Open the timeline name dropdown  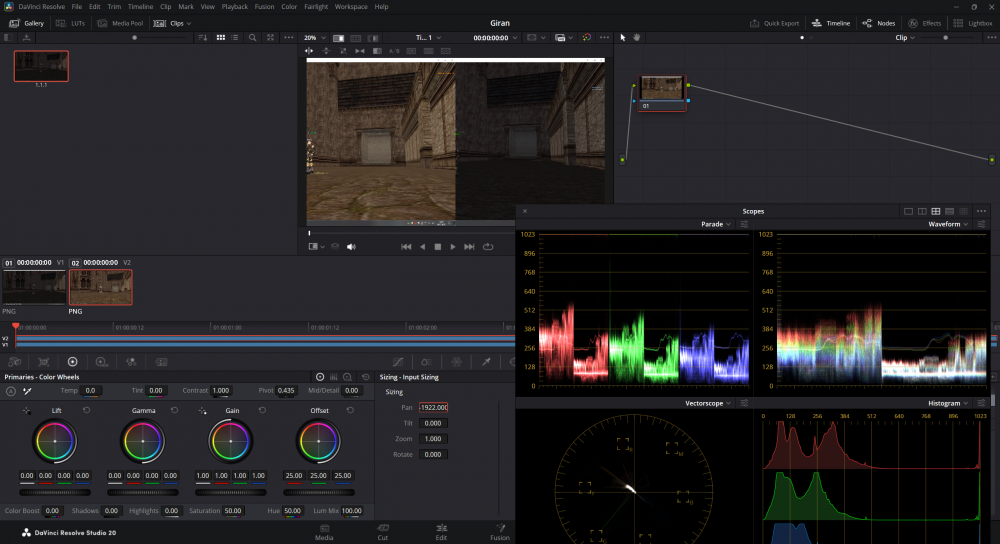428,38
